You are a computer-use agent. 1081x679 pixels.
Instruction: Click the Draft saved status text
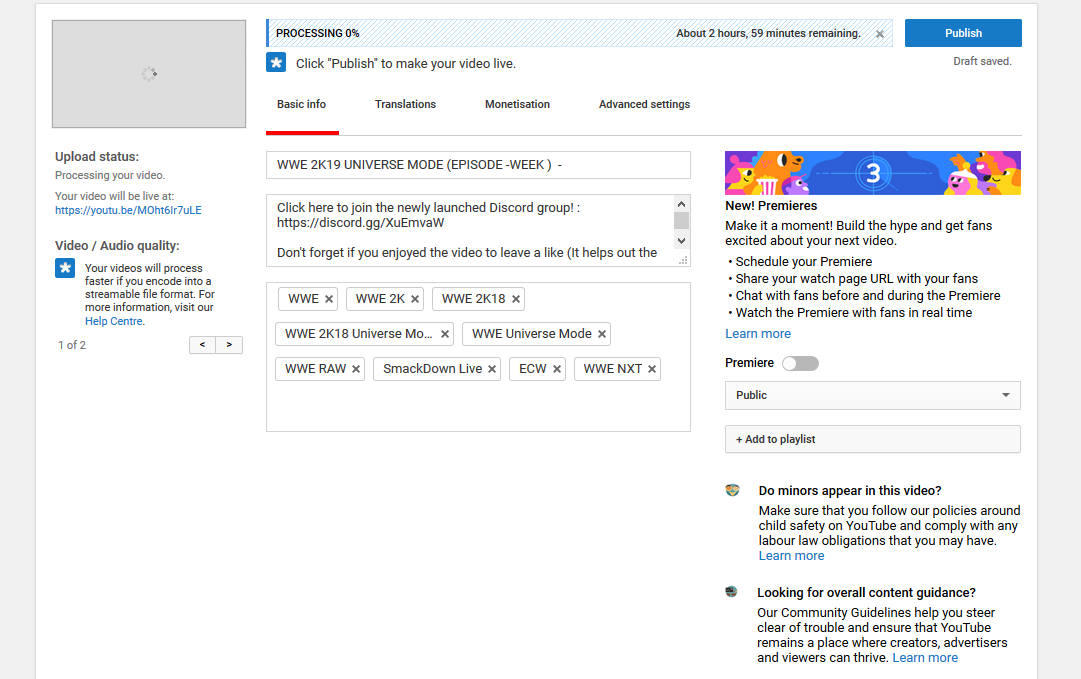(x=982, y=61)
